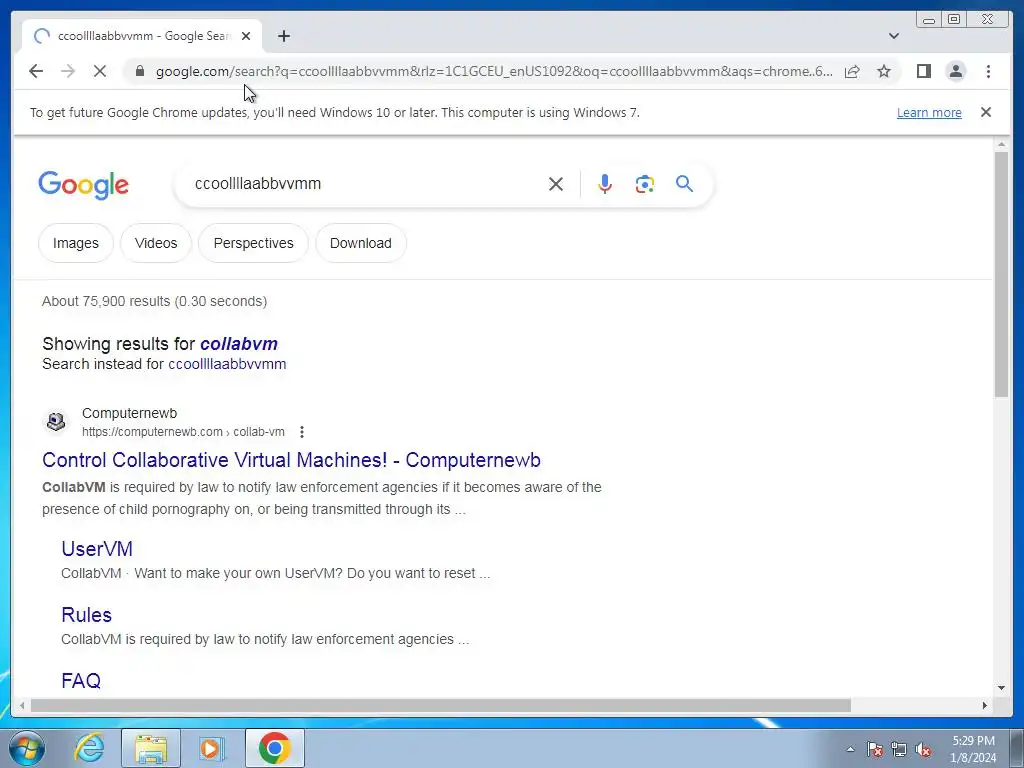Viewport: 1024px width, 768px height.
Task: Click the scroll up arrow
Action: click(x=1001, y=144)
